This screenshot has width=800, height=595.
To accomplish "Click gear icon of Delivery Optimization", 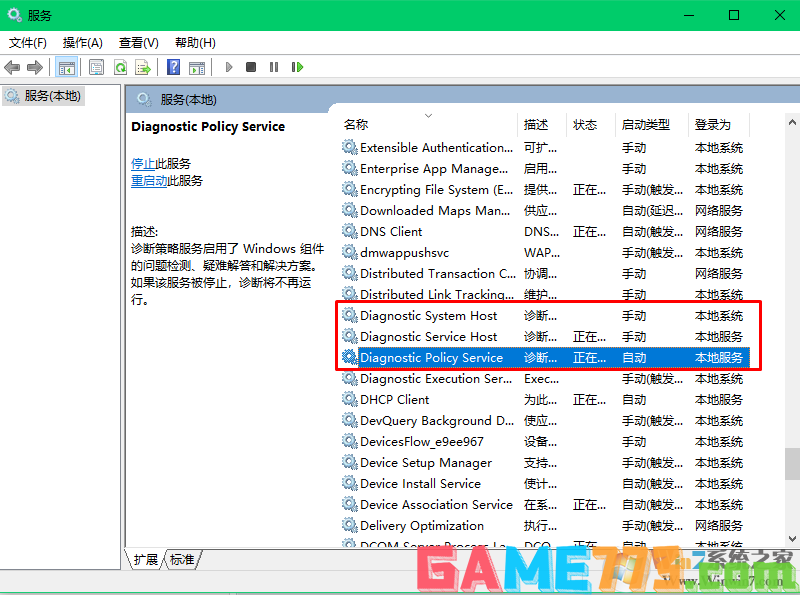I will pyautogui.click(x=349, y=525).
